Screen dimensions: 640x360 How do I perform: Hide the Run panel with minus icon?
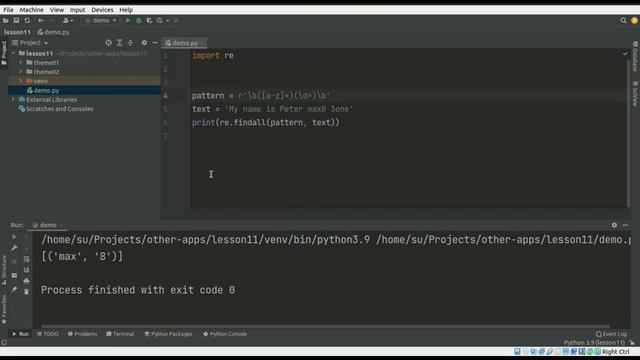click(625, 225)
